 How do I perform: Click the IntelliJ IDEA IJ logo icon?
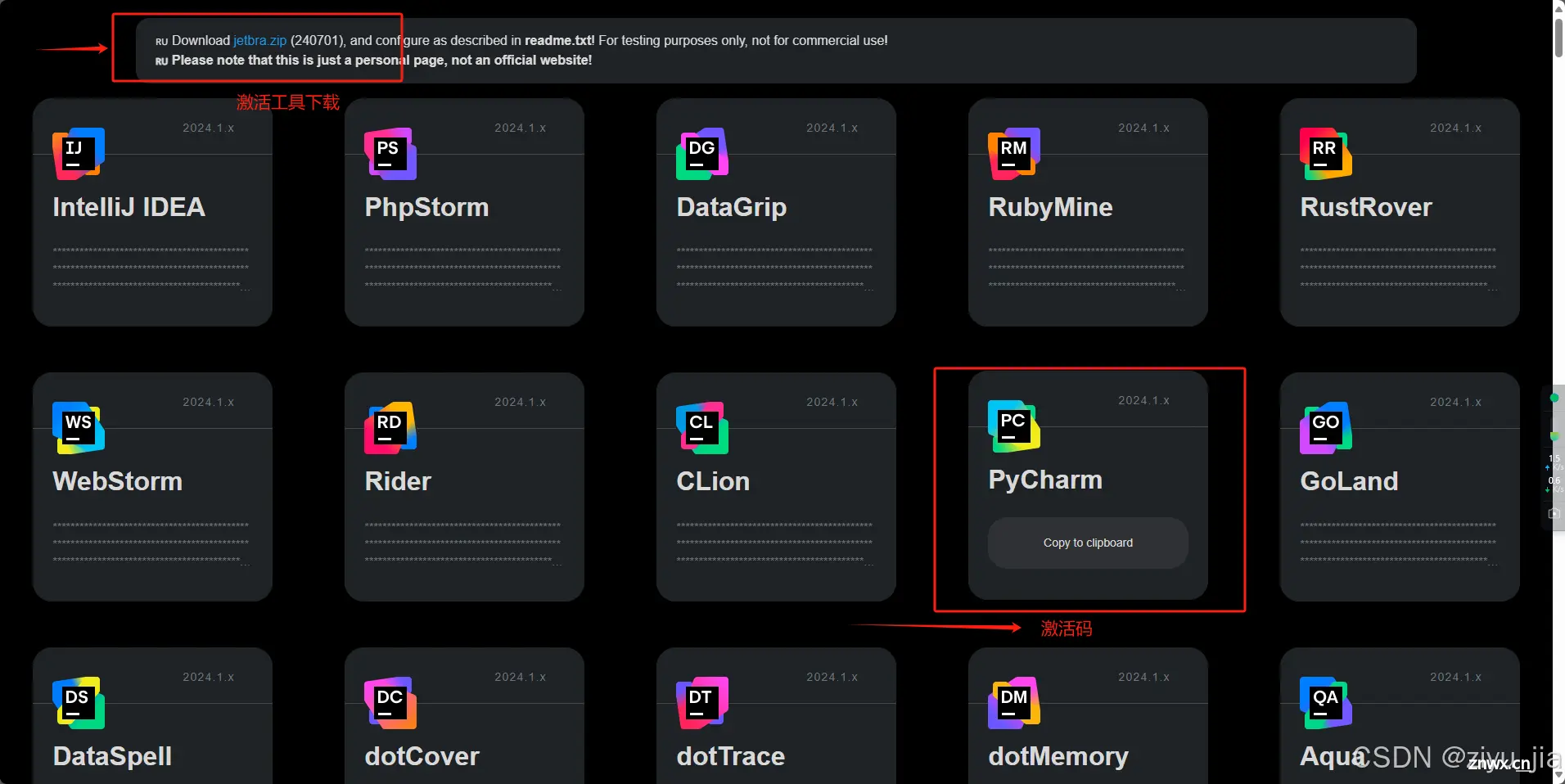(79, 154)
